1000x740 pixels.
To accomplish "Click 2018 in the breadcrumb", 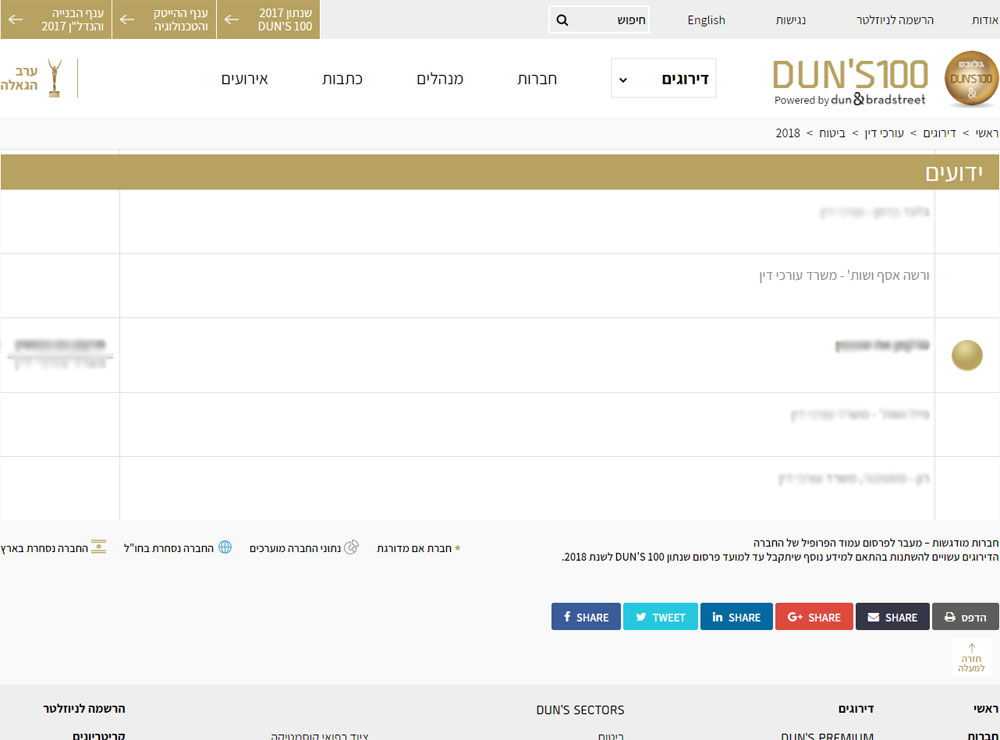I will pyautogui.click(x=788, y=133).
